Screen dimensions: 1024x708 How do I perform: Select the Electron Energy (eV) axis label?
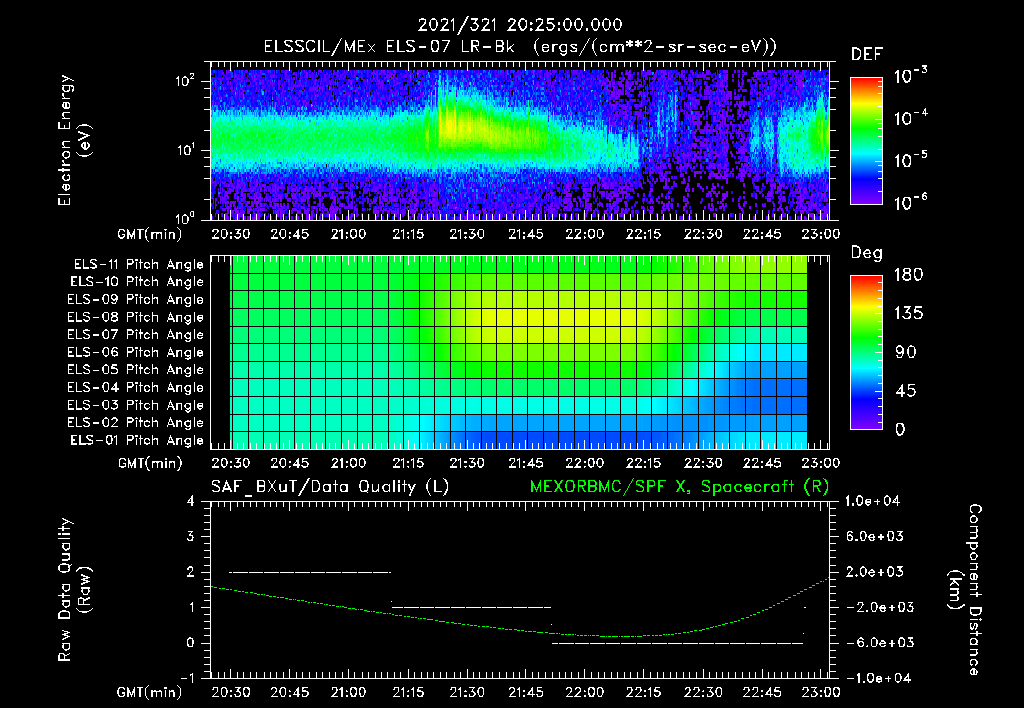[74, 140]
